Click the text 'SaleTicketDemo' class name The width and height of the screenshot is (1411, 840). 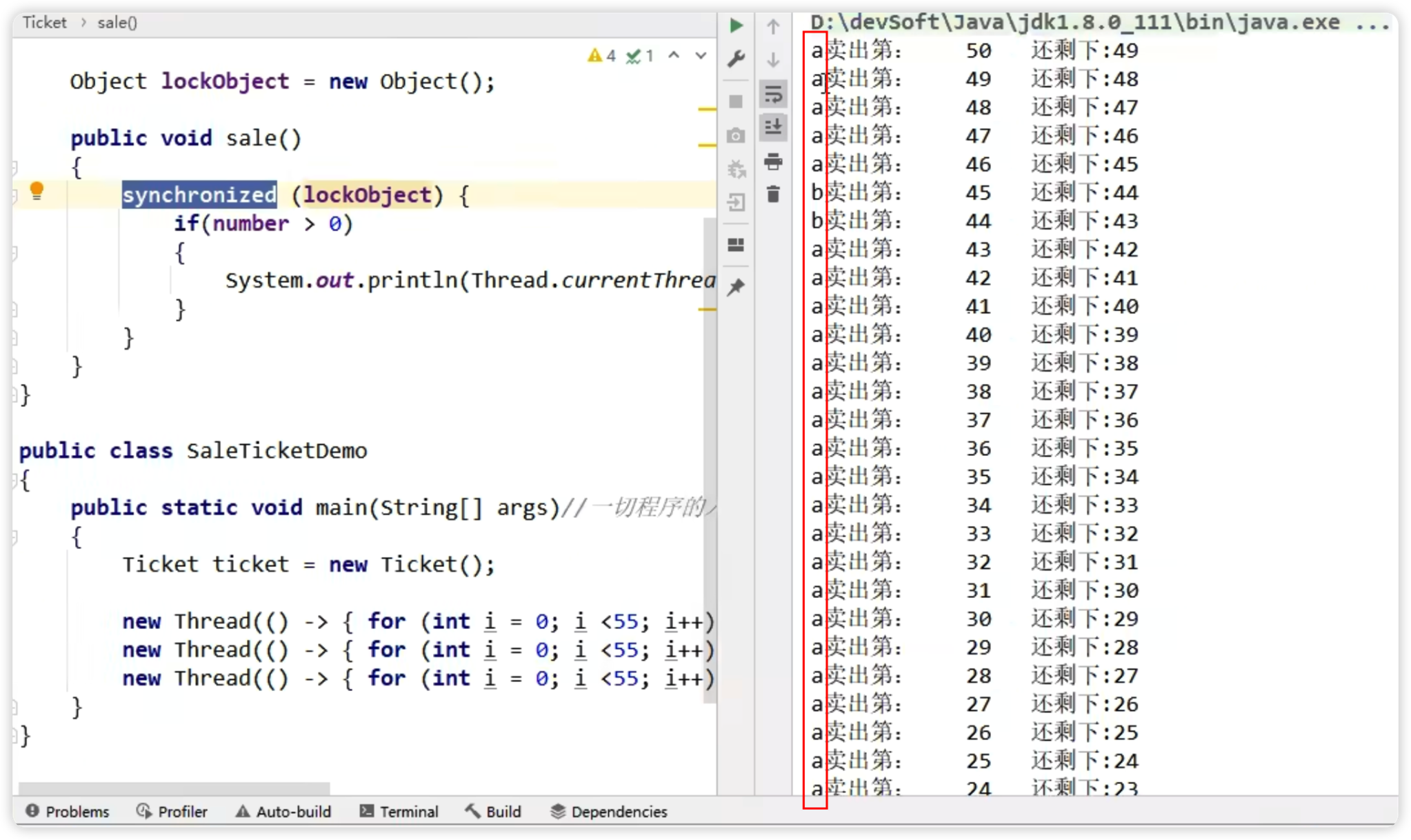[277, 451]
